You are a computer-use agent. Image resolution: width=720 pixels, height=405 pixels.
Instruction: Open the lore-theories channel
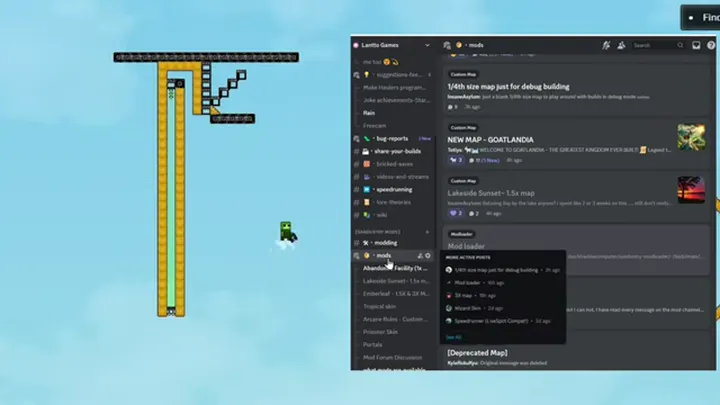coord(394,202)
